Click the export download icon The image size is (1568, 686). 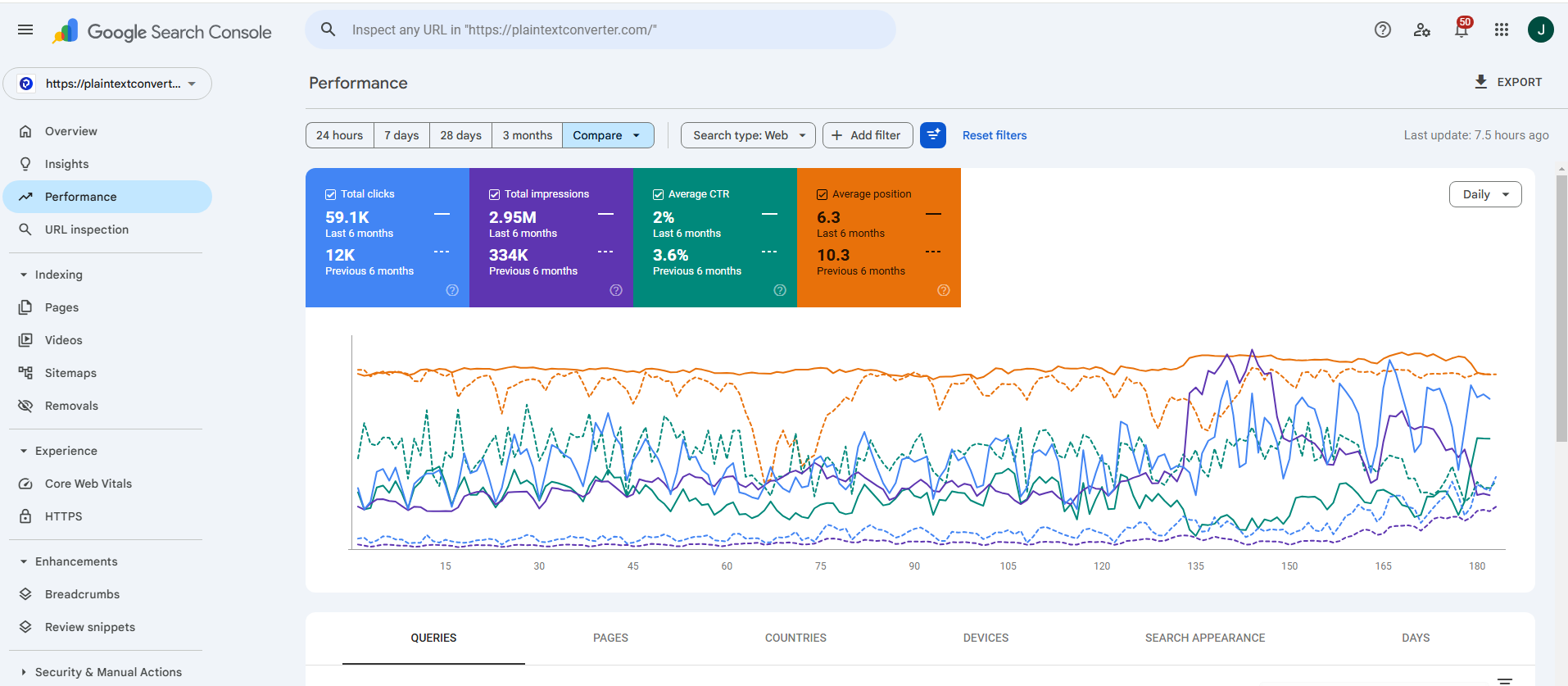(1481, 82)
